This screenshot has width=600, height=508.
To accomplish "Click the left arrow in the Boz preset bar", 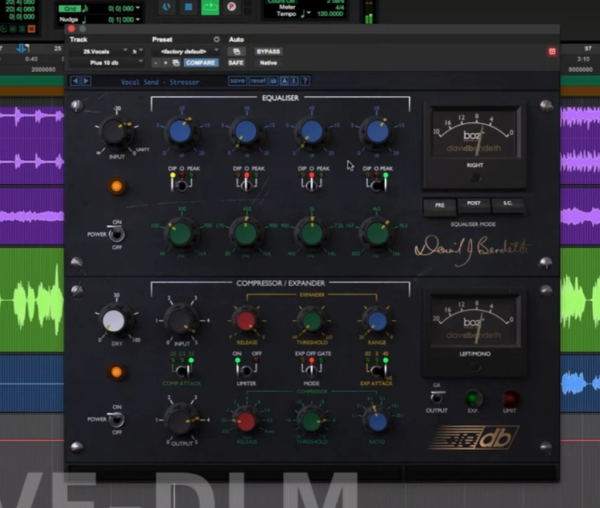I will [x=75, y=81].
